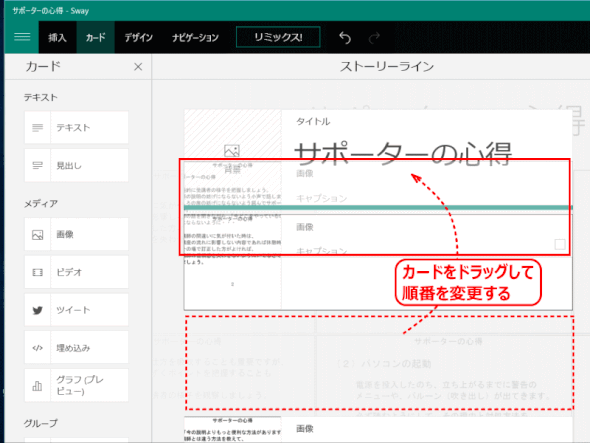The height and width of the screenshot is (443, 590).
Task: Select the Twitter bird icon
Action: click(x=37, y=310)
